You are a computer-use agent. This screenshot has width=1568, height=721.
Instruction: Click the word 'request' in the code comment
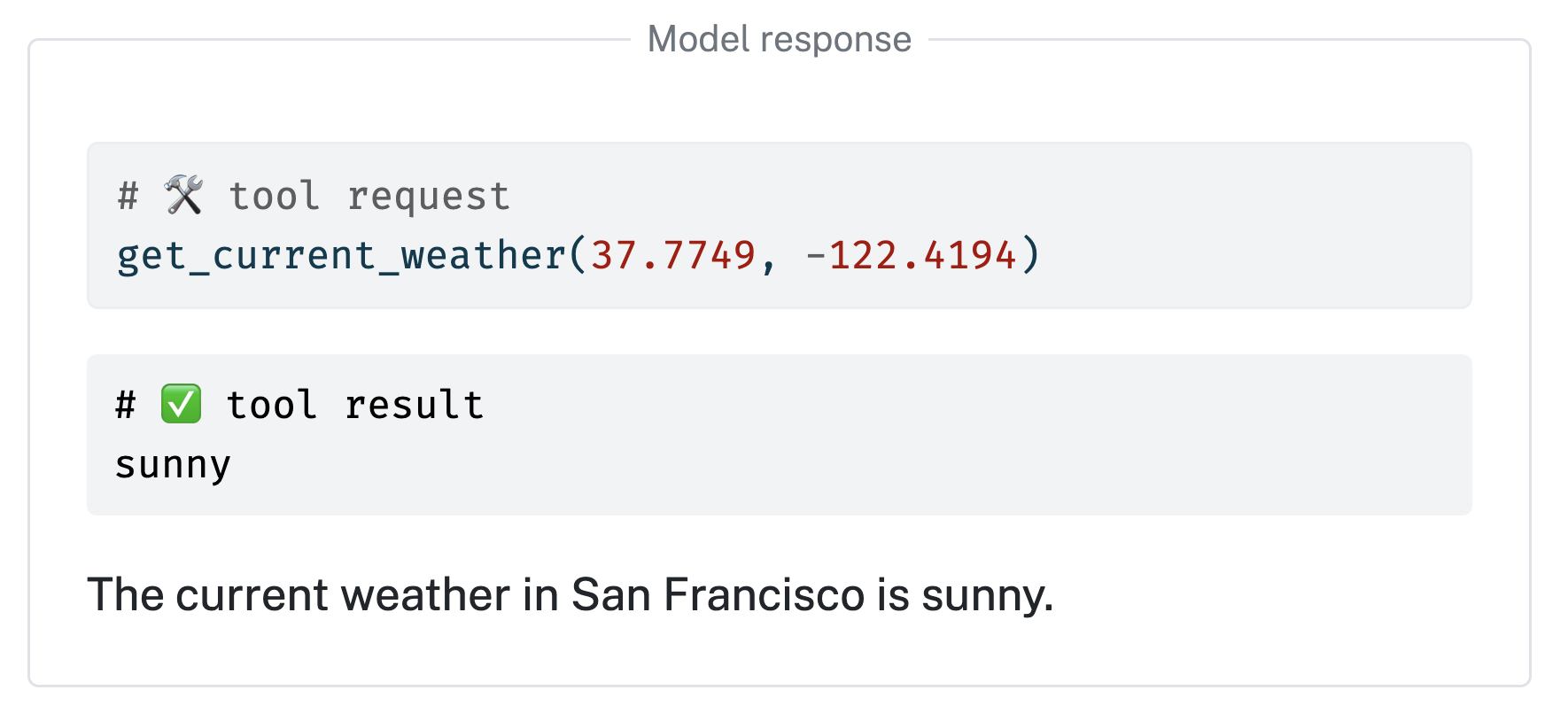(429, 198)
